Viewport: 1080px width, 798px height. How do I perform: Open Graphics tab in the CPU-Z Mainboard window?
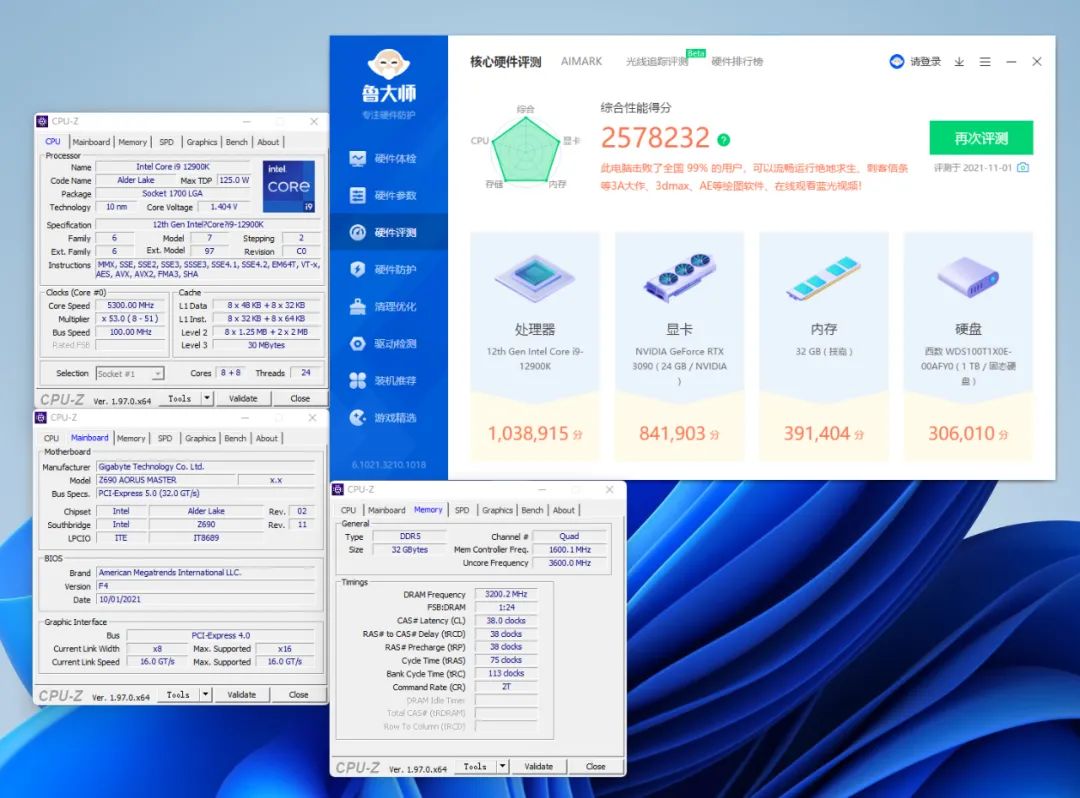pos(200,438)
